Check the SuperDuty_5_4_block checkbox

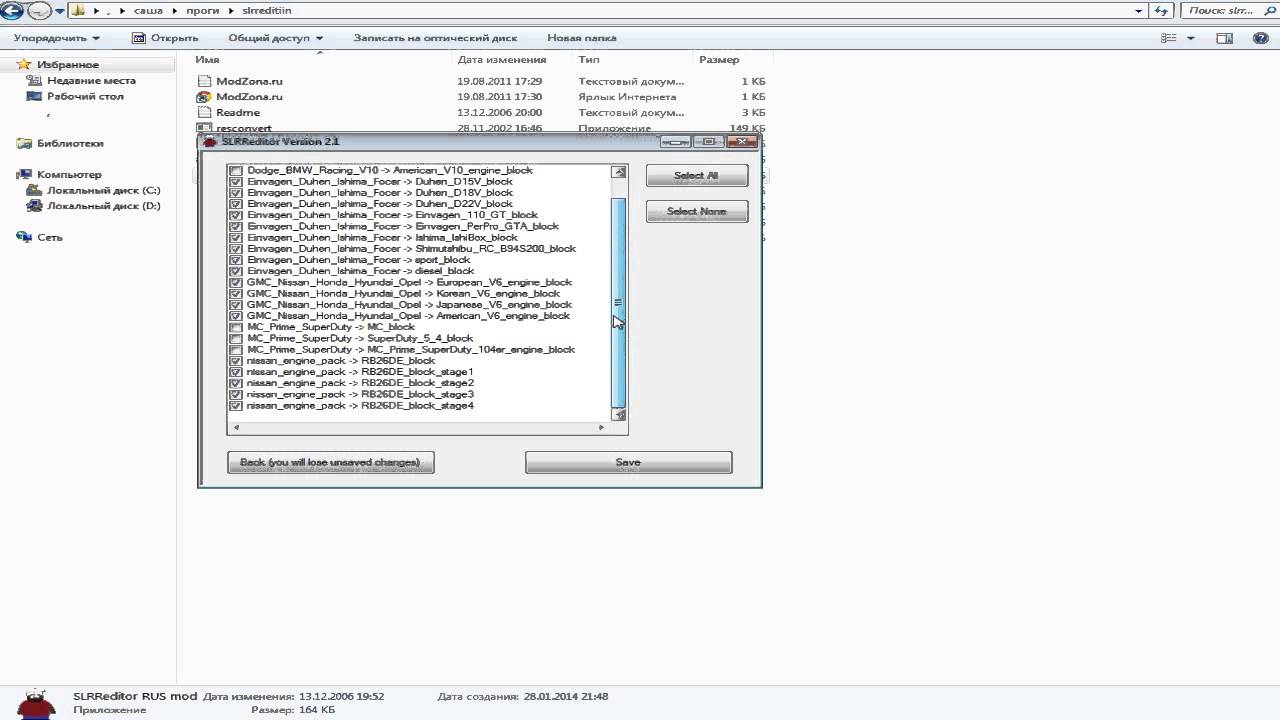point(236,339)
